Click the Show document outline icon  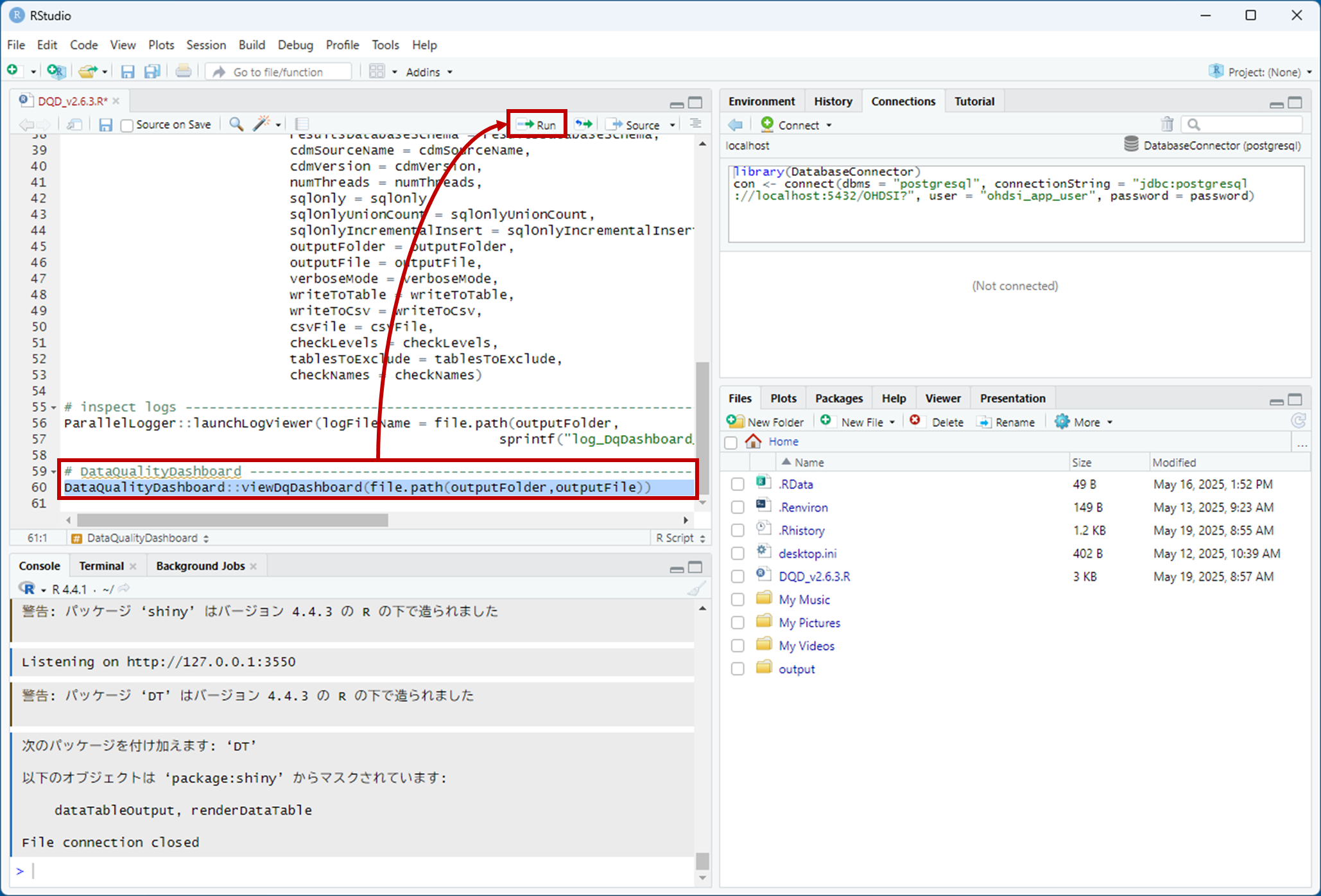(695, 124)
